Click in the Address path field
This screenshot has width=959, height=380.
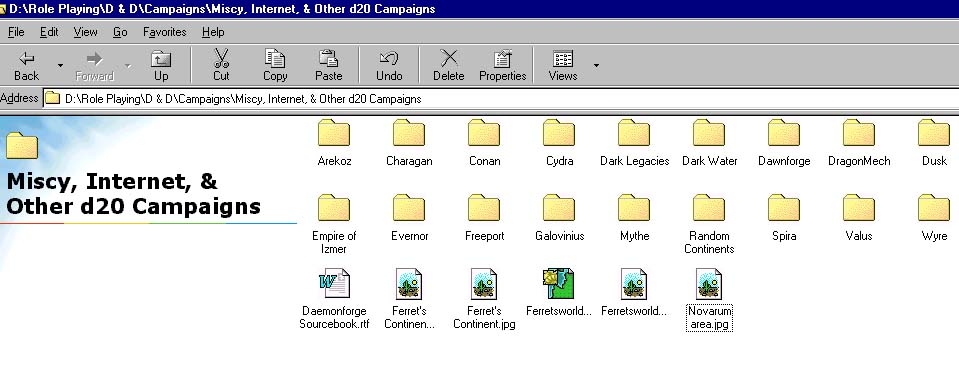500,99
